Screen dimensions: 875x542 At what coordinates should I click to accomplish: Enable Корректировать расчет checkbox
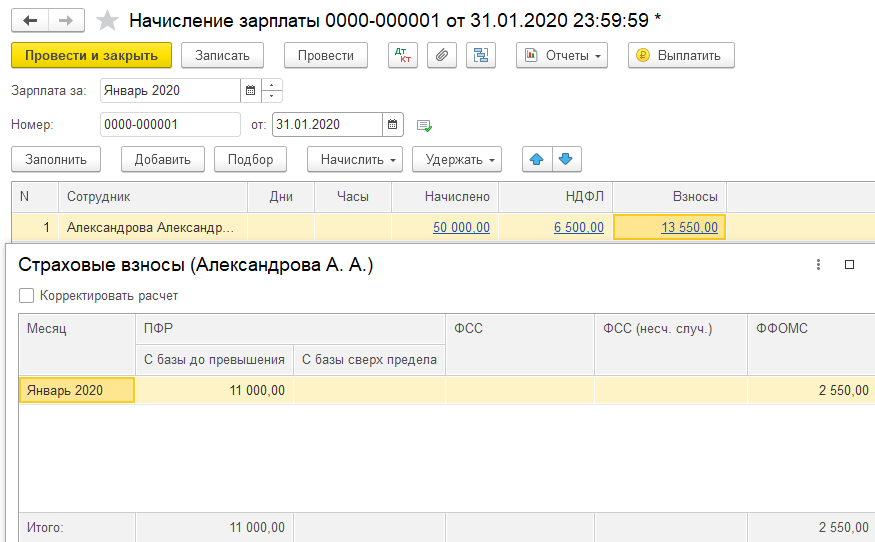[26, 296]
